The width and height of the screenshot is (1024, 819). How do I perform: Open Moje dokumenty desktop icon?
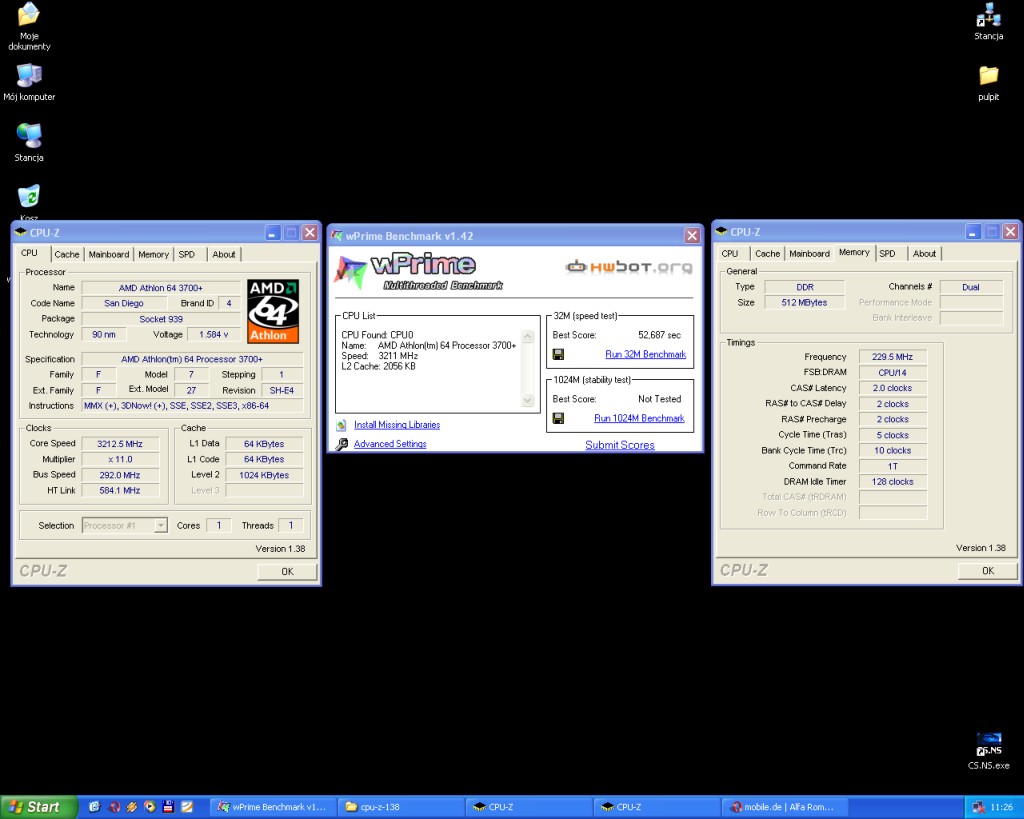click(x=29, y=26)
